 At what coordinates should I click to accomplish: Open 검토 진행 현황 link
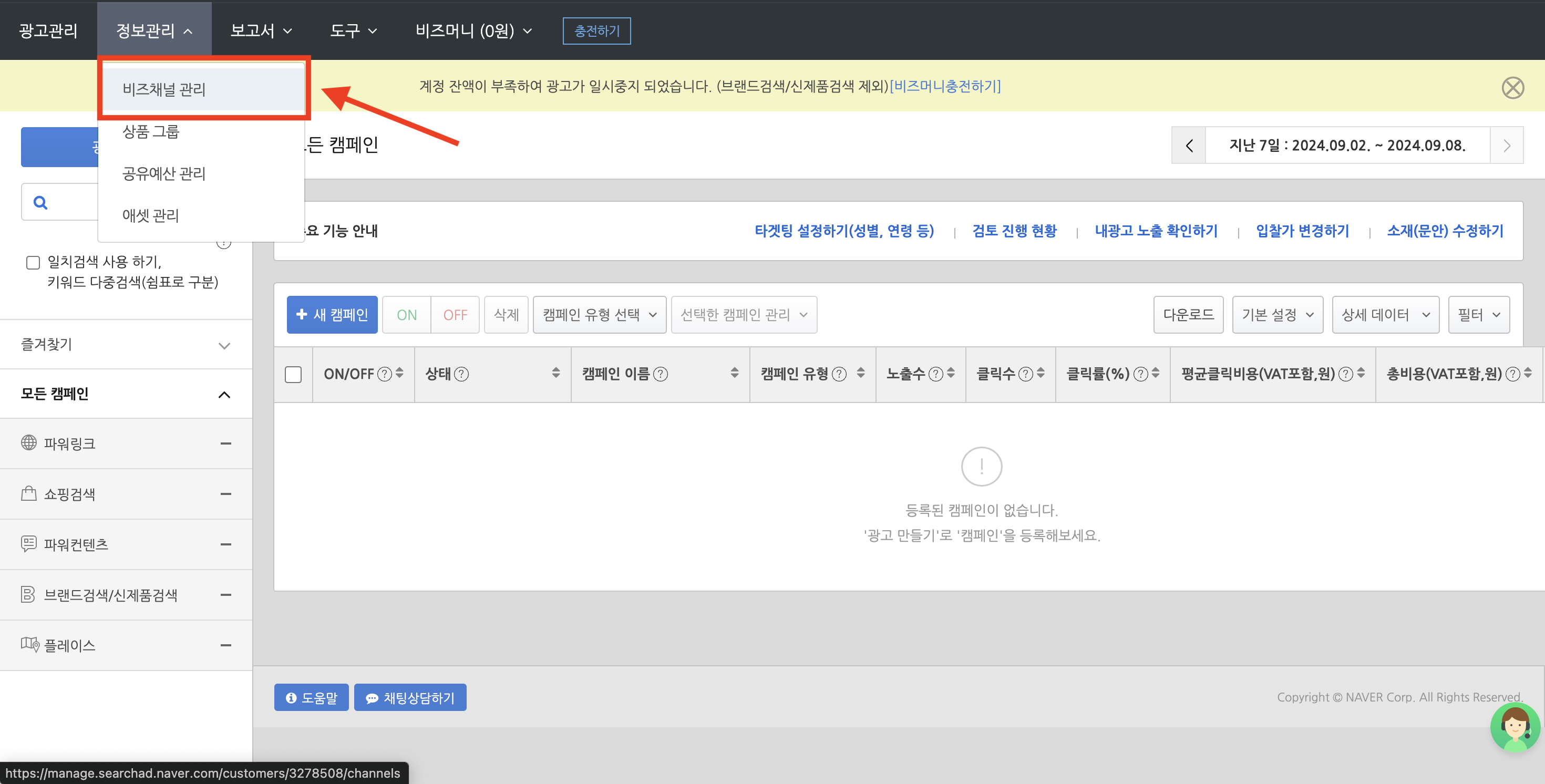1014,231
